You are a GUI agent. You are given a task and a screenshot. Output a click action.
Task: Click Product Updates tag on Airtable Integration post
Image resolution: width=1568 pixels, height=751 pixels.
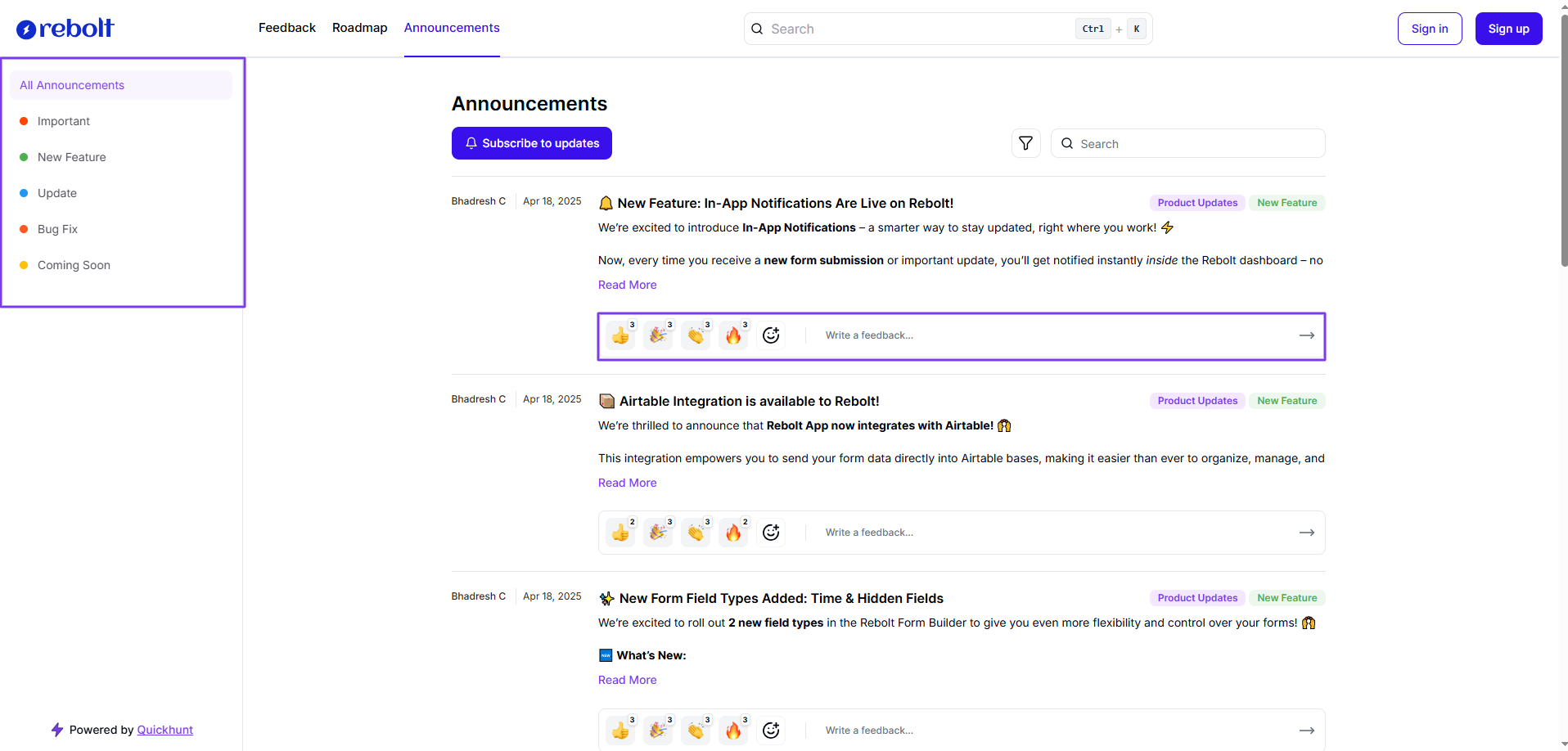(x=1197, y=401)
